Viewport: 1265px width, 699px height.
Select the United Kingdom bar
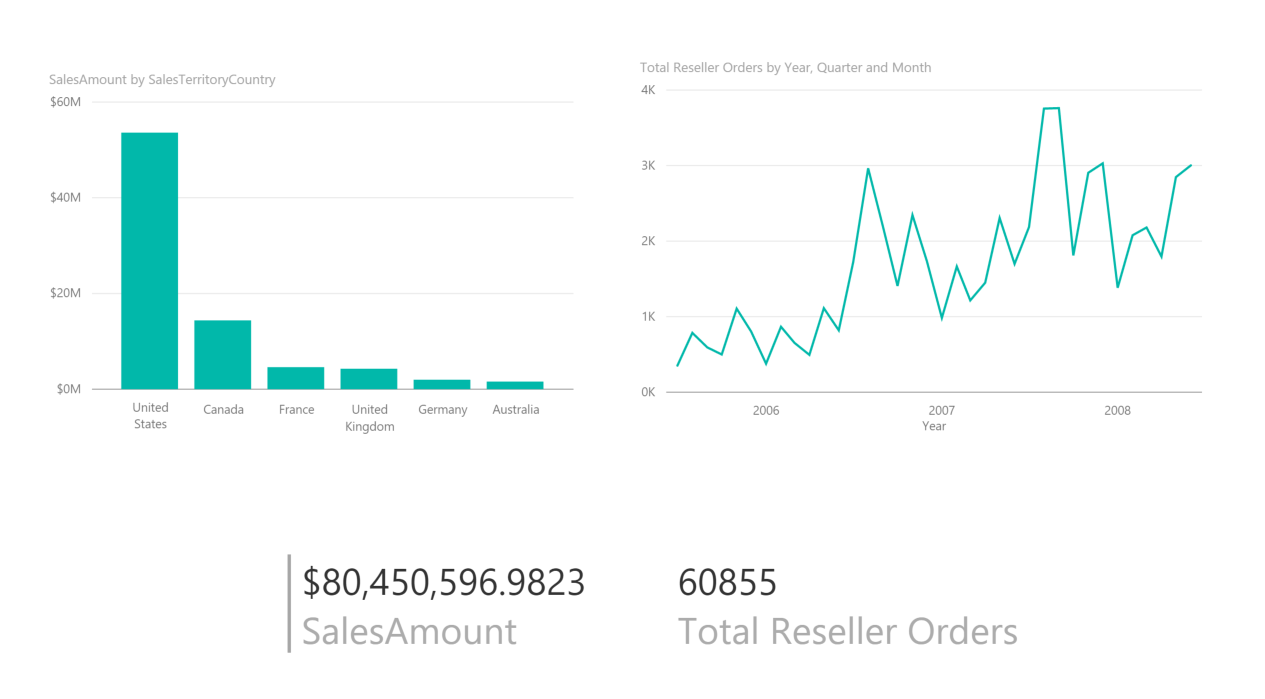(368, 379)
